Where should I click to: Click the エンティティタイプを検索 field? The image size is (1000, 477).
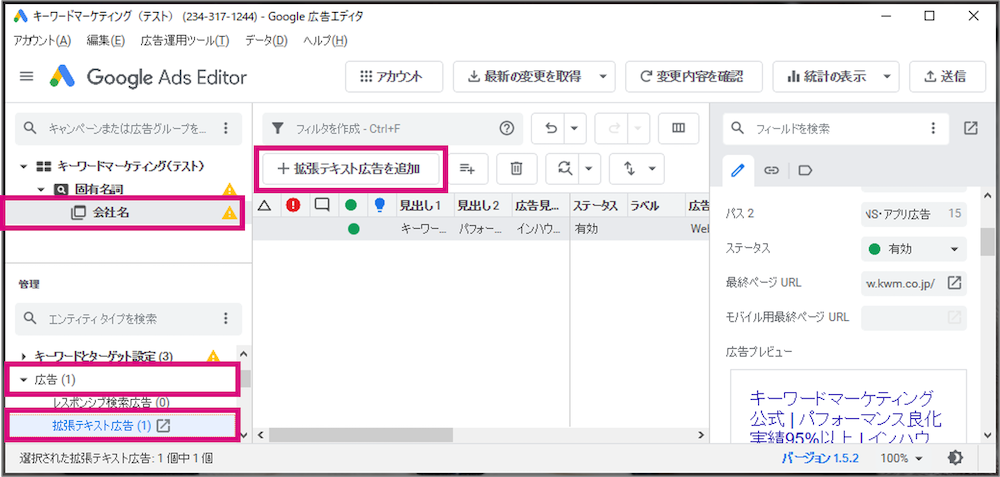[x=128, y=318]
